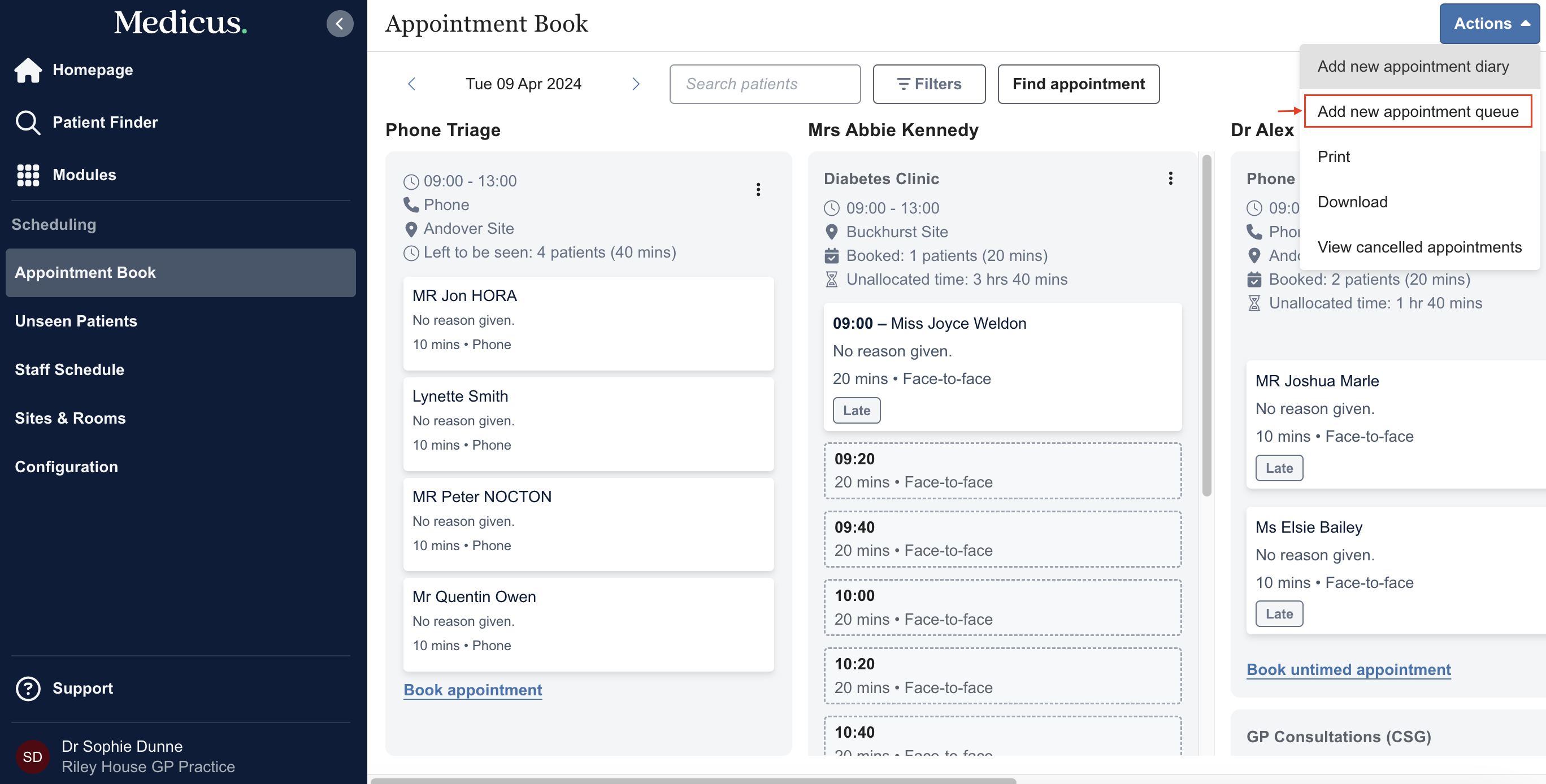The height and width of the screenshot is (784, 1546).
Task: Open Staff Schedule in the sidebar
Action: 70,369
